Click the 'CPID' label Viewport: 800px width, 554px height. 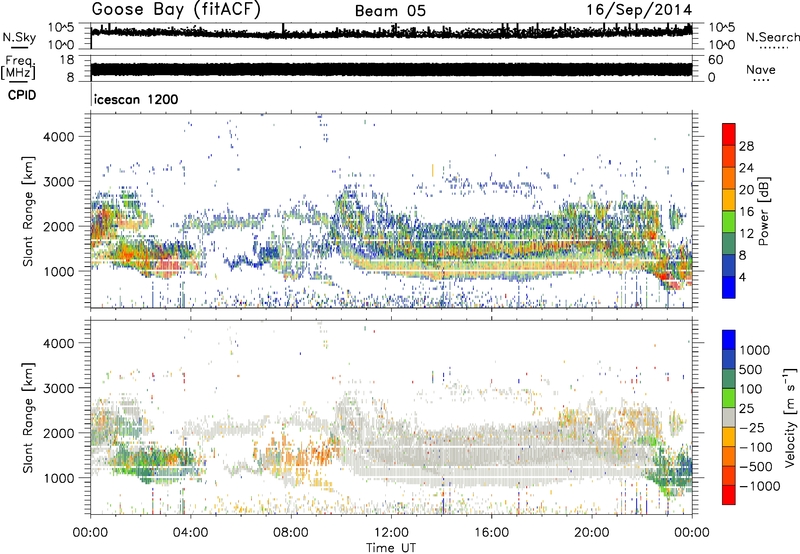21,95
